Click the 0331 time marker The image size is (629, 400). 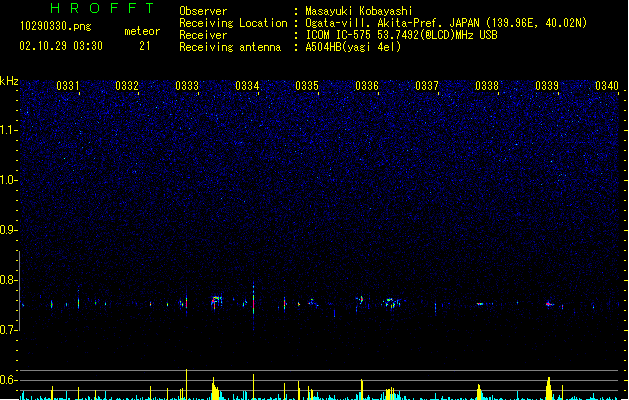point(67,86)
